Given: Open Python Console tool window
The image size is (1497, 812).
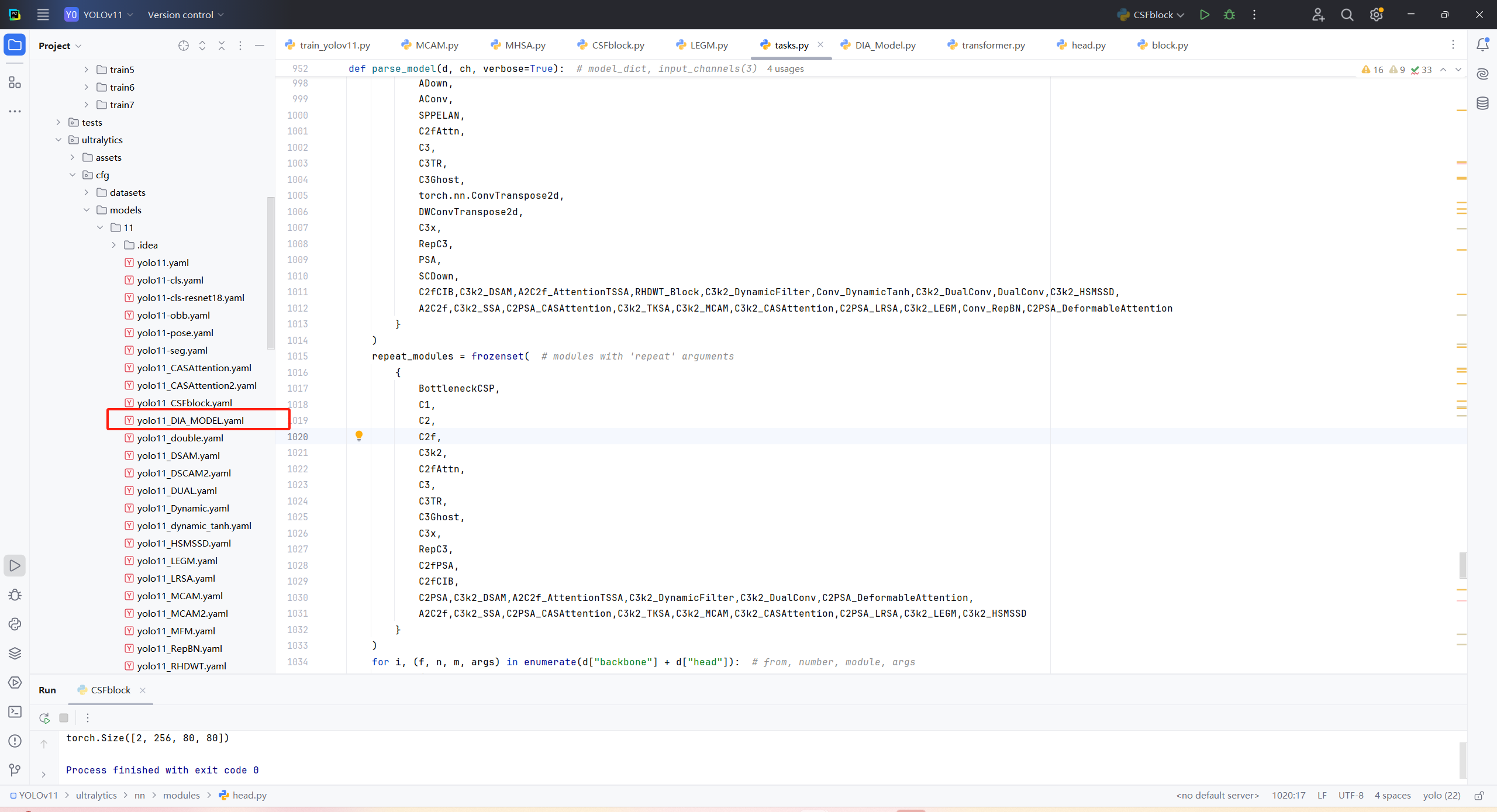Looking at the screenshot, I should pyautogui.click(x=15, y=624).
